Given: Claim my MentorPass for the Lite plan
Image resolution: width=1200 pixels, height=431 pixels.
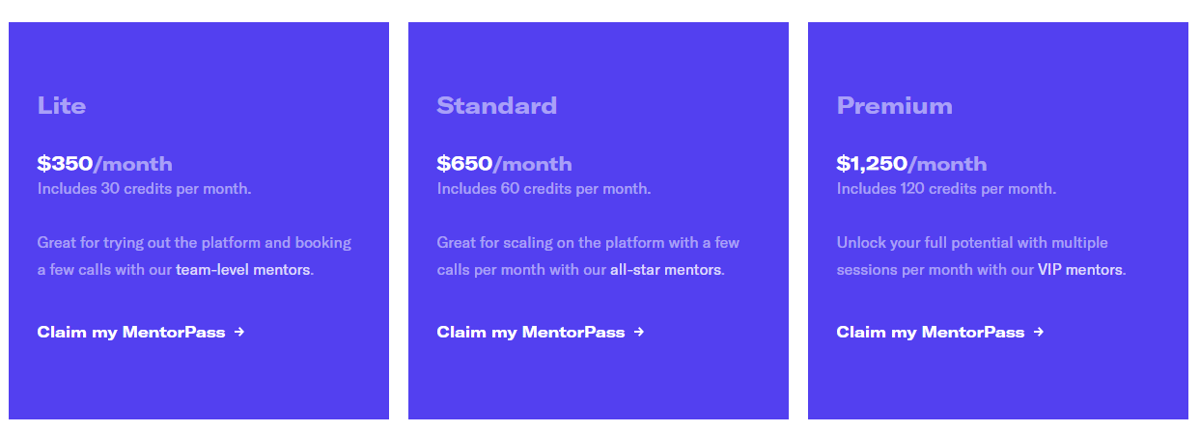Looking at the screenshot, I should 141,332.
